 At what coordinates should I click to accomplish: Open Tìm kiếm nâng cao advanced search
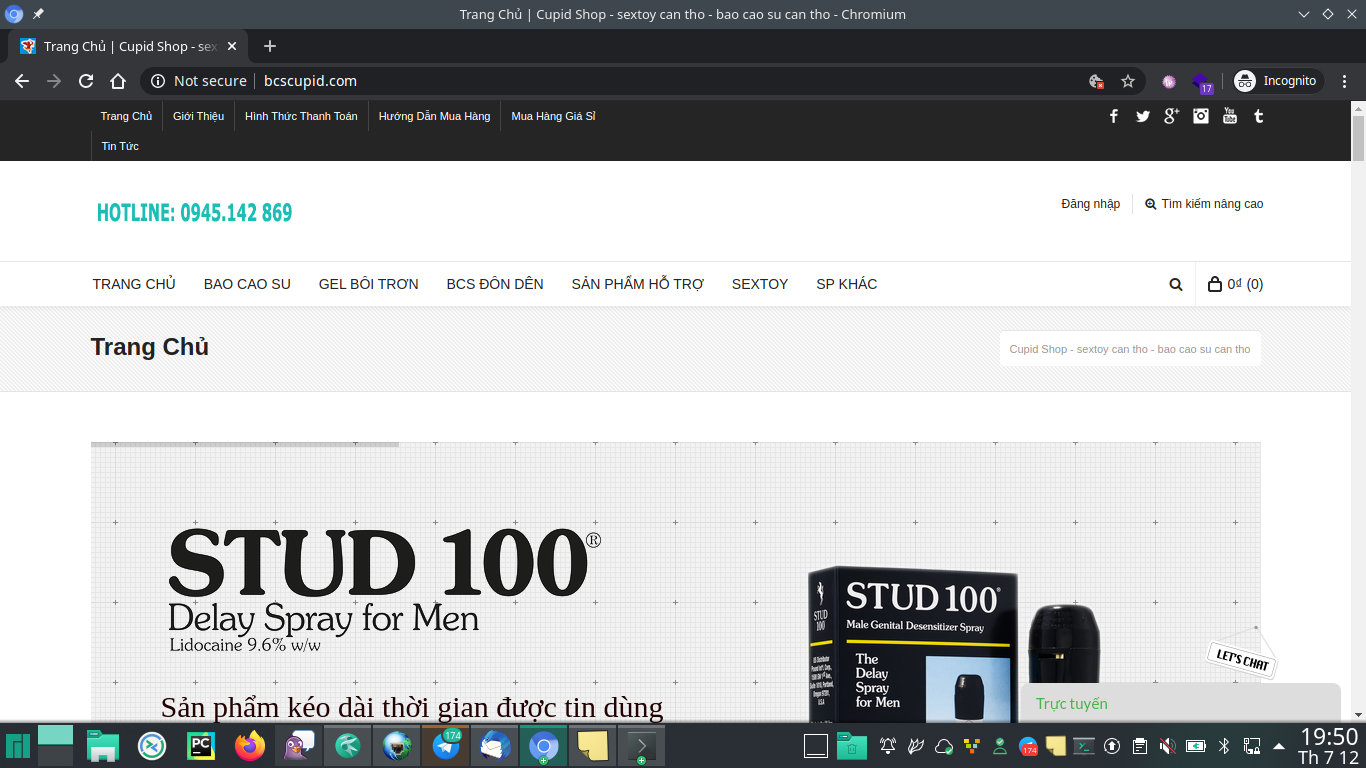1204,204
